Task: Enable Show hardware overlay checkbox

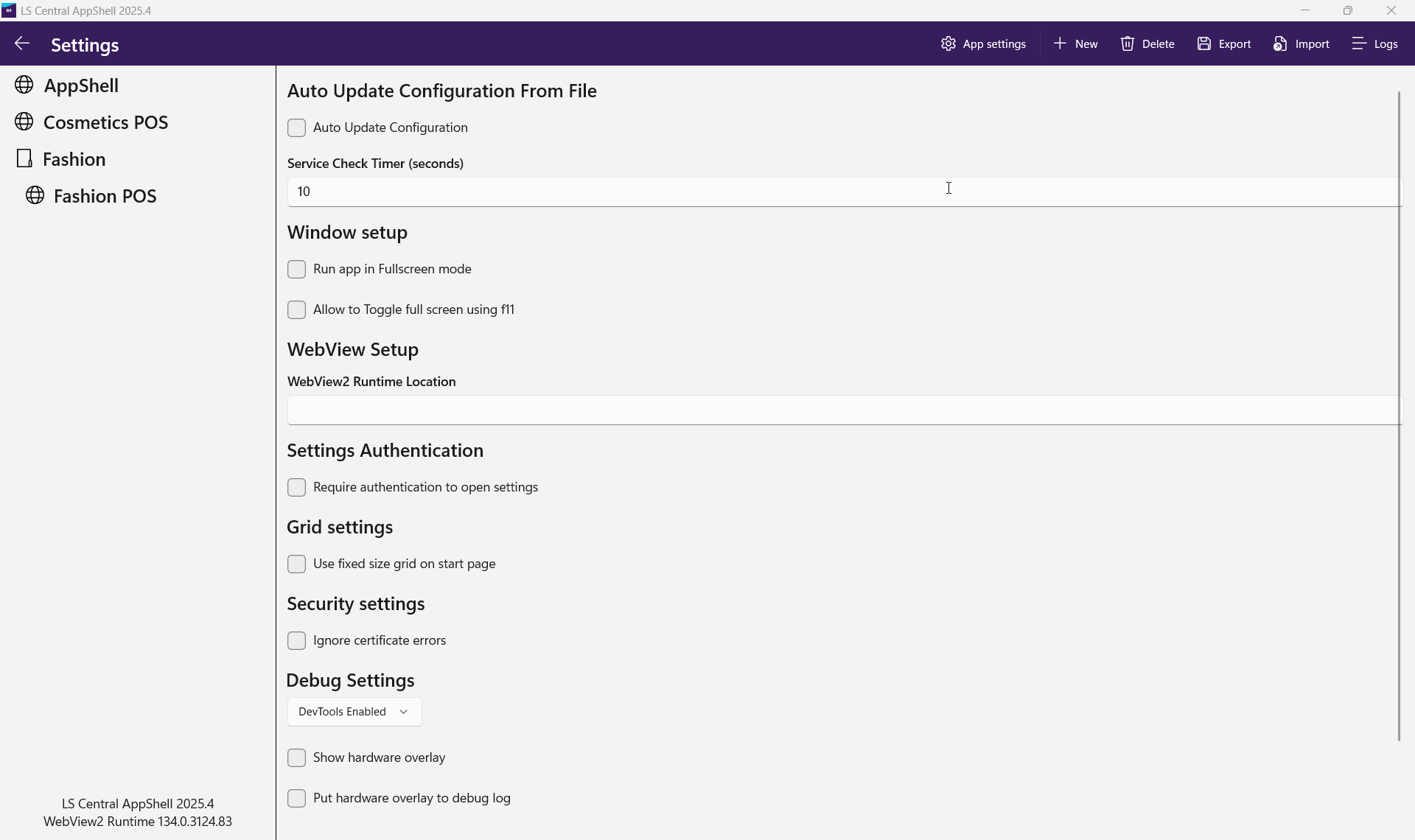Action: click(296, 757)
